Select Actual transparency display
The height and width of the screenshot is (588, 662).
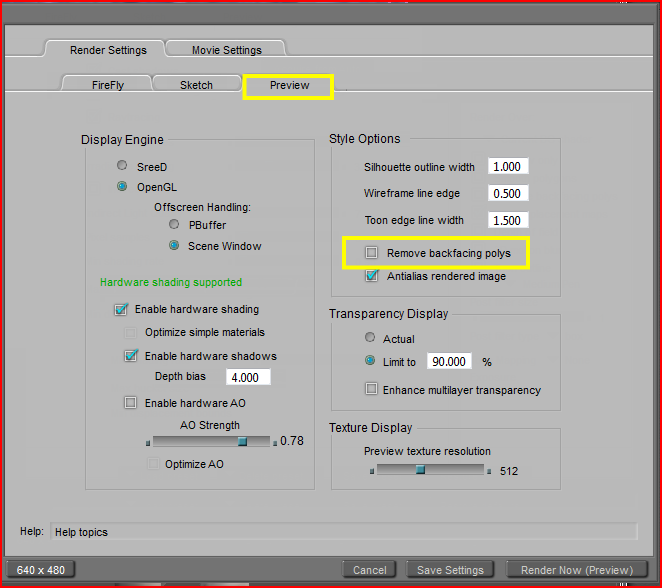[x=370, y=337]
